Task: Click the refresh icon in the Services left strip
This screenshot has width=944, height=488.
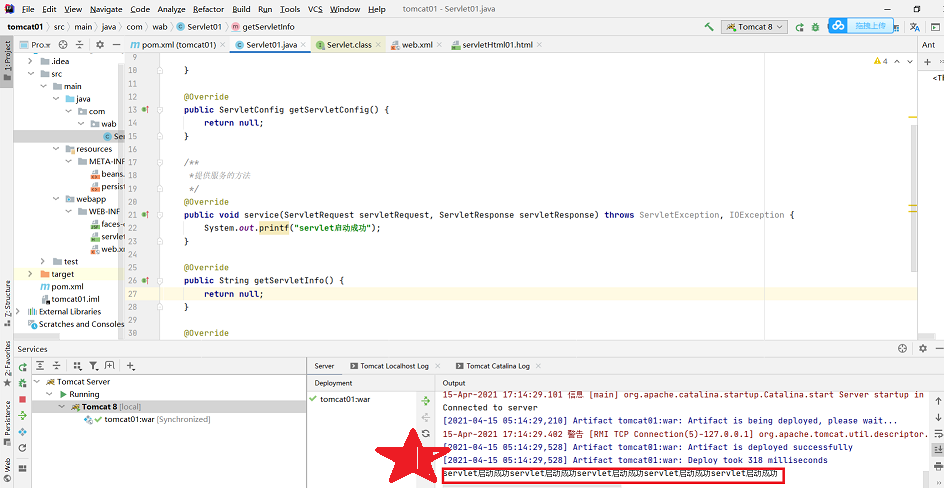Action: pos(22,448)
